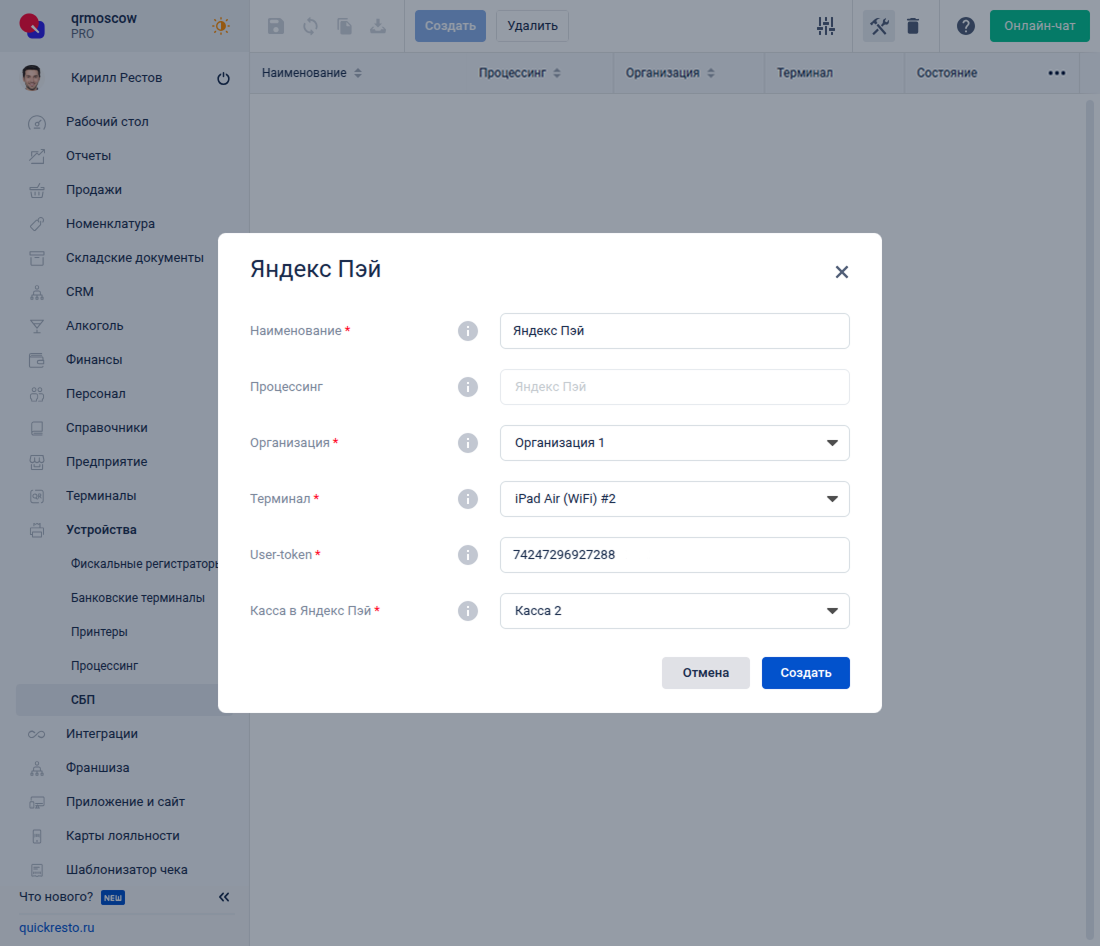Open the quickresto.ru link
The image size is (1100, 946).
[57, 928]
